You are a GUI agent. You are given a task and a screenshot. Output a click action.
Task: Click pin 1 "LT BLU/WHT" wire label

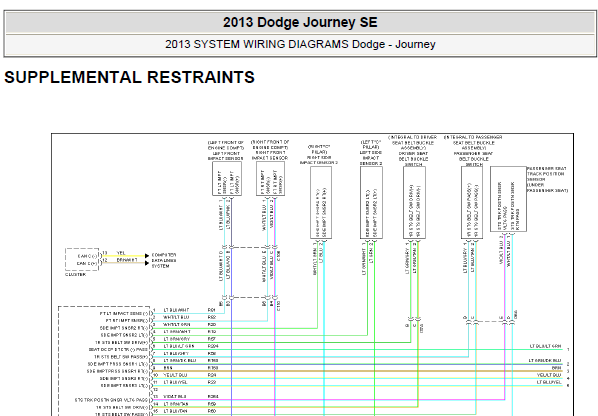tap(176, 310)
